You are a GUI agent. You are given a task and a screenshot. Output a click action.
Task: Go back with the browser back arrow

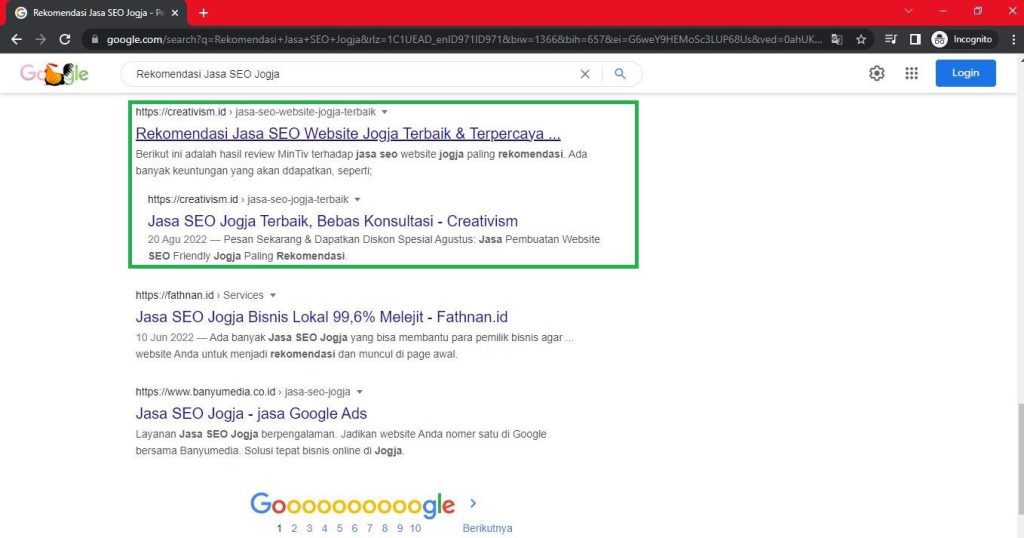click(x=16, y=39)
